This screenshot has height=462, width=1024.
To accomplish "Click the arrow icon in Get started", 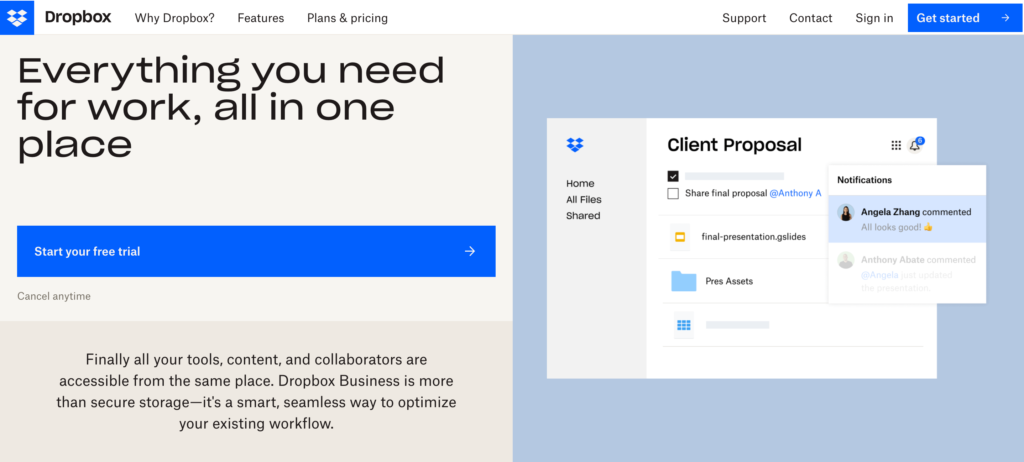I will (x=1006, y=18).
